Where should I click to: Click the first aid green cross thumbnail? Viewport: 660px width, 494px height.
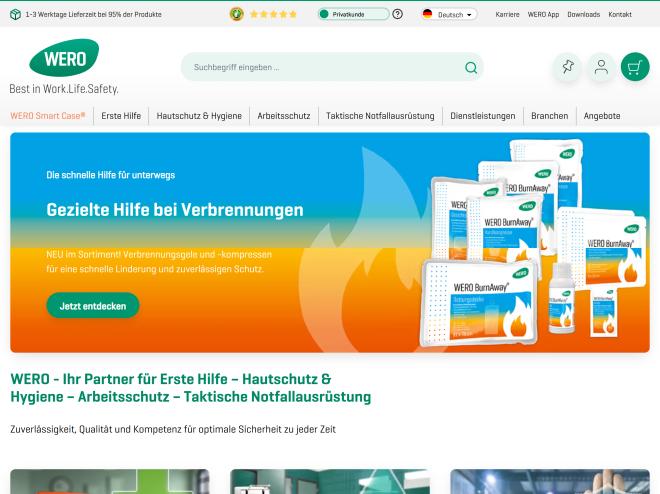click(110, 481)
